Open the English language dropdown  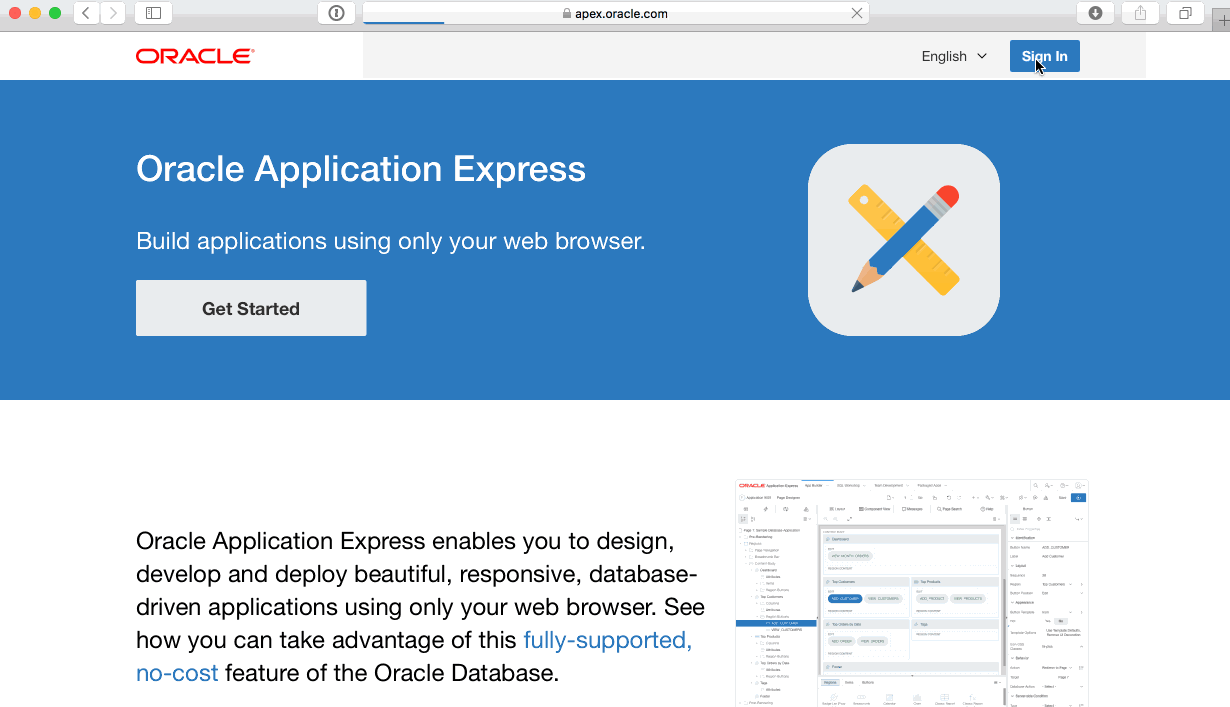(x=953, y=56)
